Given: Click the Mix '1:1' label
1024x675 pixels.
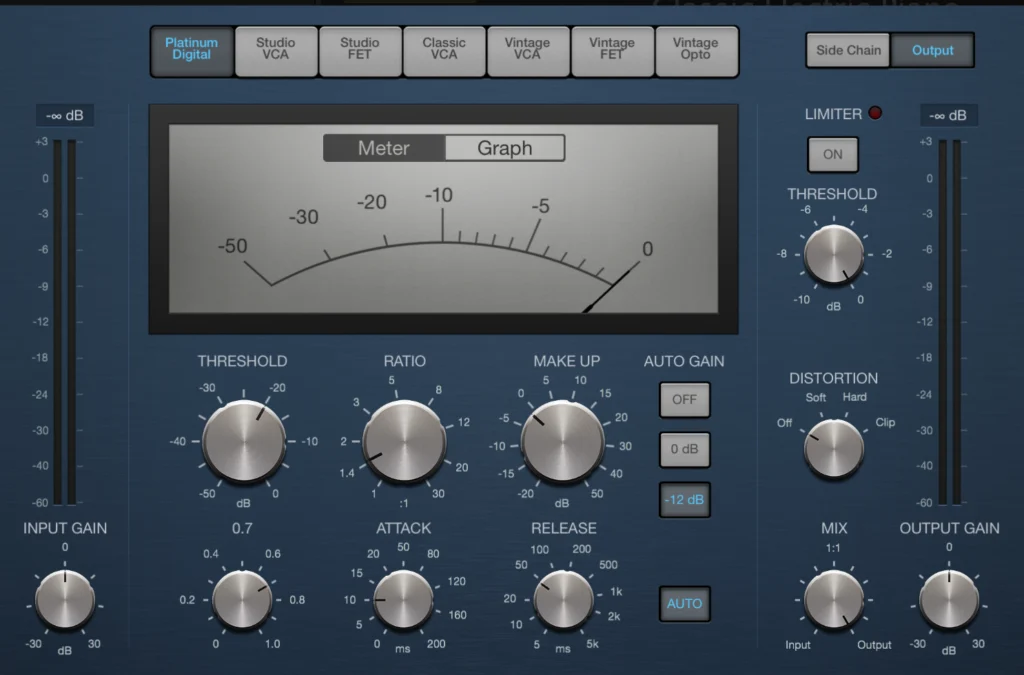Looking at the screenshot, I should (833, 548).
